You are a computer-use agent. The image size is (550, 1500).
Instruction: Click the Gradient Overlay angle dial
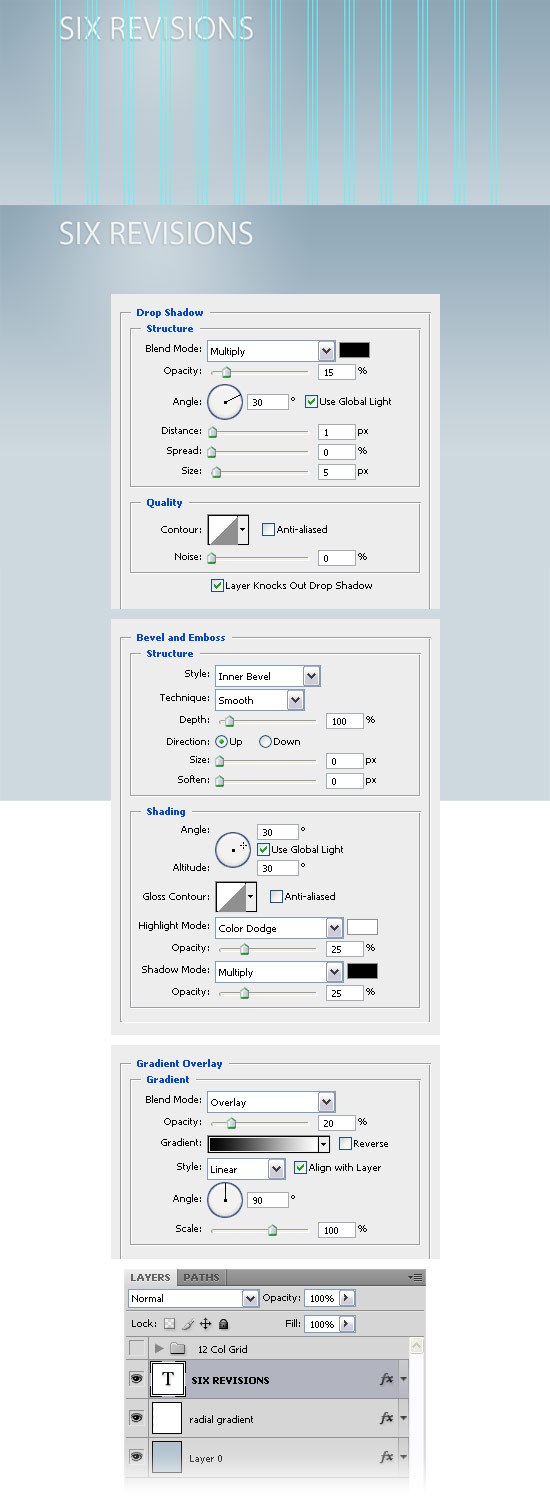tap(225, 1198)
